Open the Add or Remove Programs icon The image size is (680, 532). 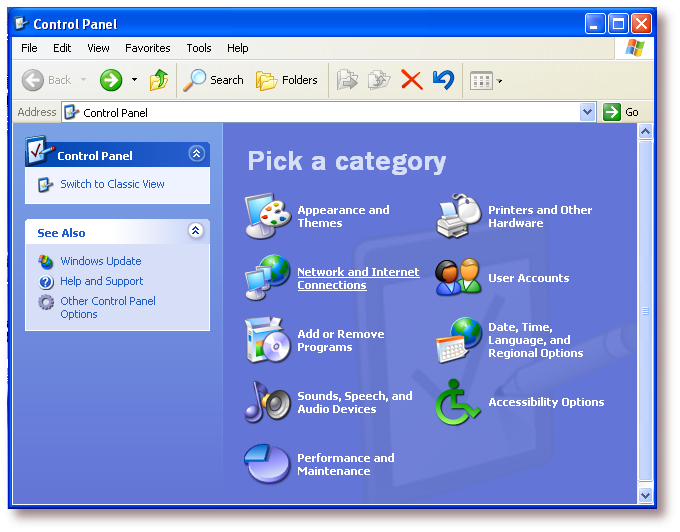tap(267, 340)
